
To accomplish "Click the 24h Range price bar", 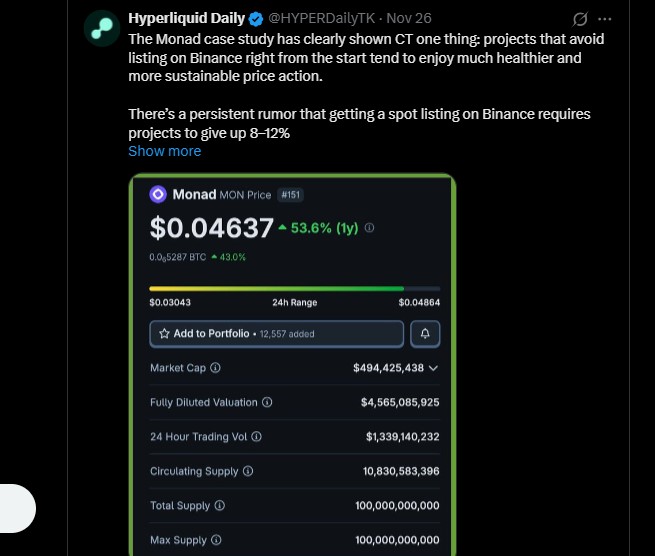I will pos(294,289).
